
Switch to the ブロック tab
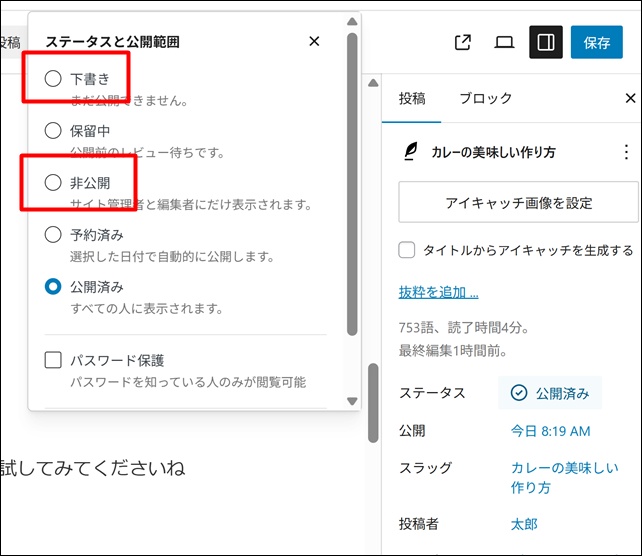[486, 98]
